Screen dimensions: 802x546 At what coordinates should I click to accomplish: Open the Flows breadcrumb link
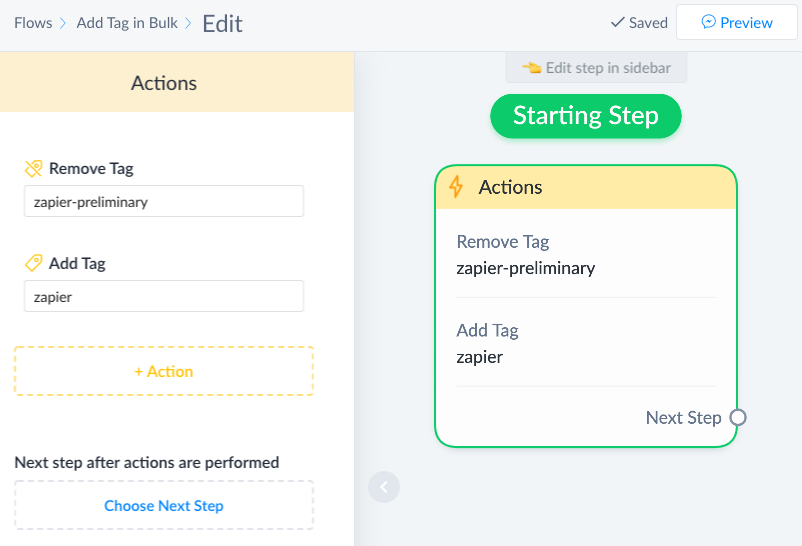[x=33, y=22]
